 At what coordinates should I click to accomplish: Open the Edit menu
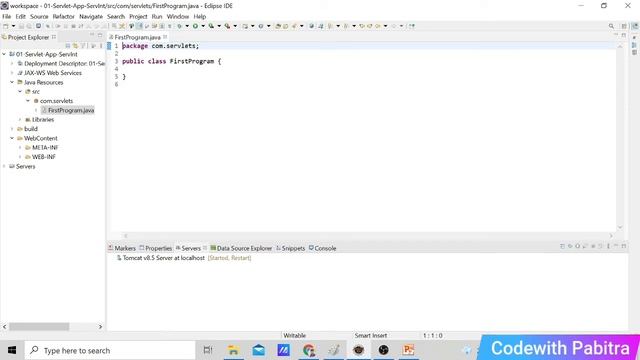tap(20, 16)
